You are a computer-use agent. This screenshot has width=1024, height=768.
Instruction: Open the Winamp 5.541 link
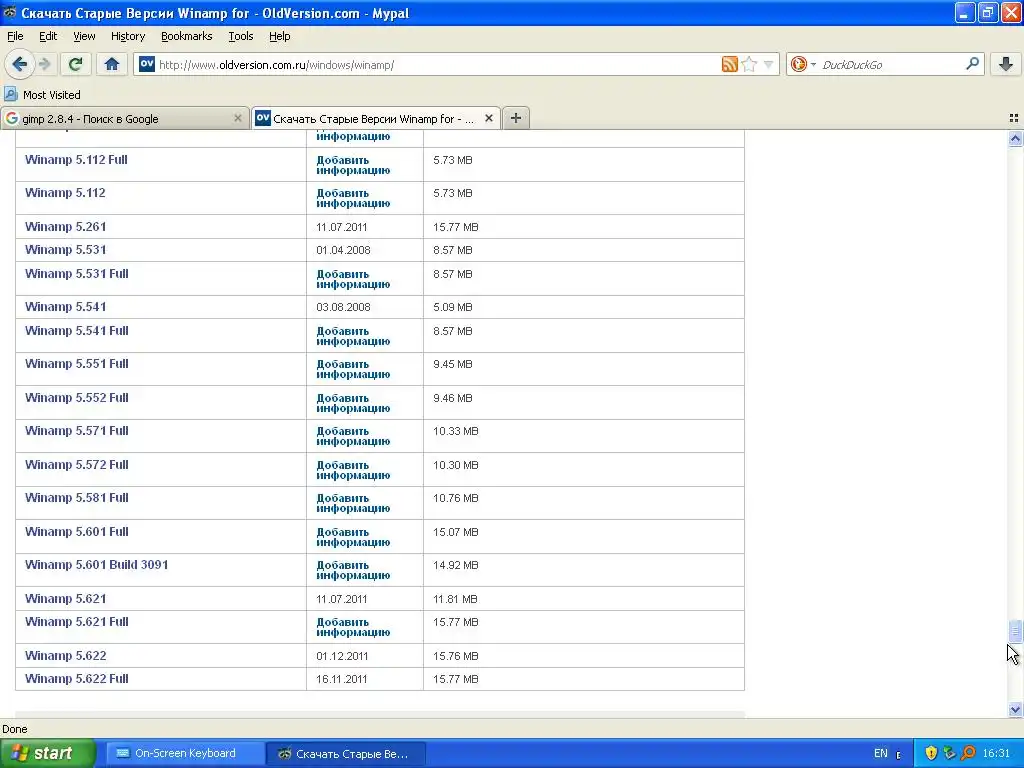tap(65, 306)
